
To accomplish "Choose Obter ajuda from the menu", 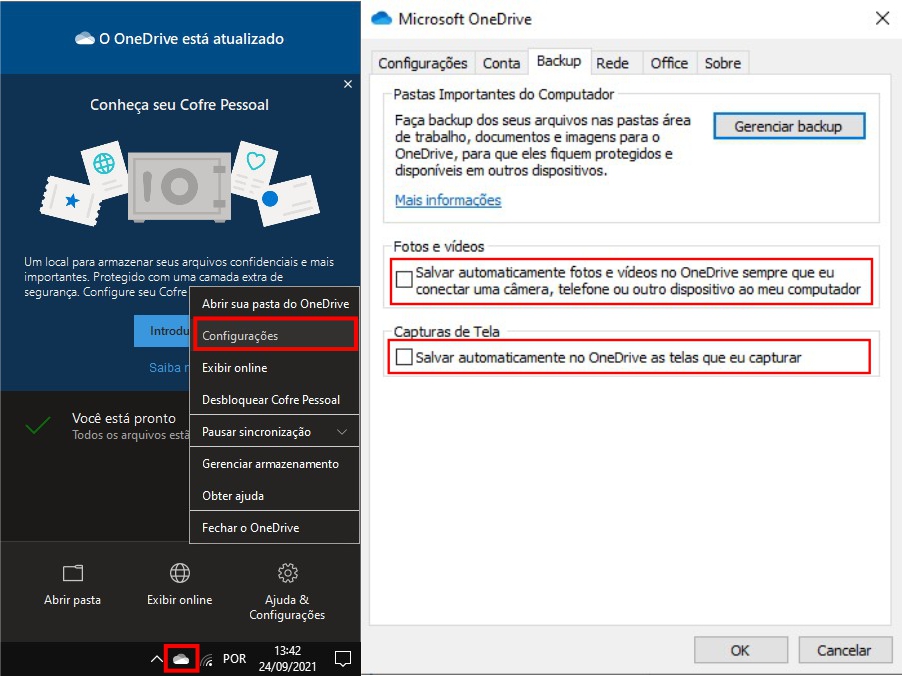I will tap(274, 495).
